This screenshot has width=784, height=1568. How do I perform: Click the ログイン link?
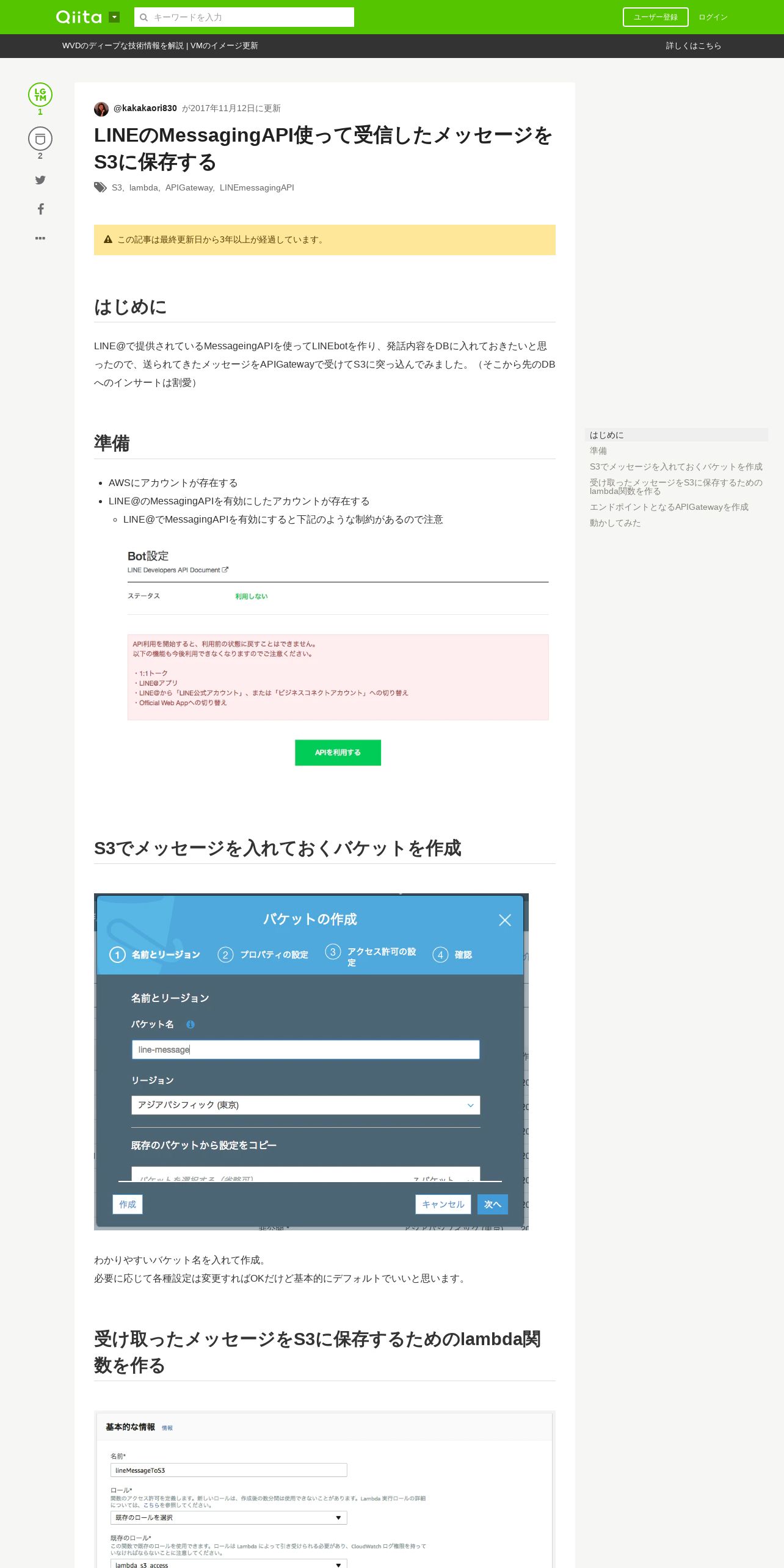[x=713, y=17]
